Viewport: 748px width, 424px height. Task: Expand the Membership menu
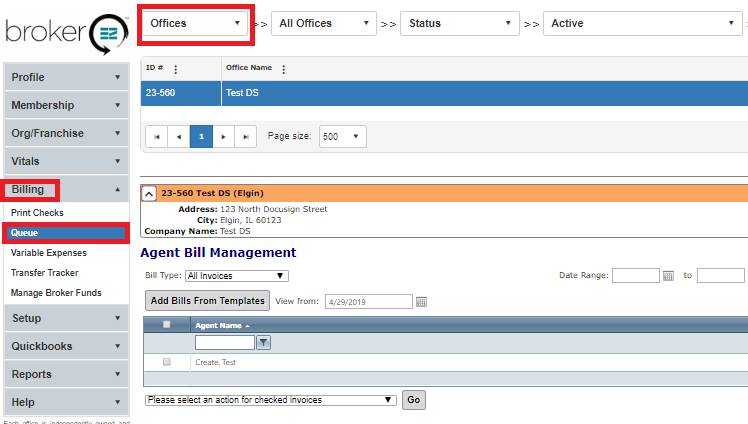tap(65, 105)
